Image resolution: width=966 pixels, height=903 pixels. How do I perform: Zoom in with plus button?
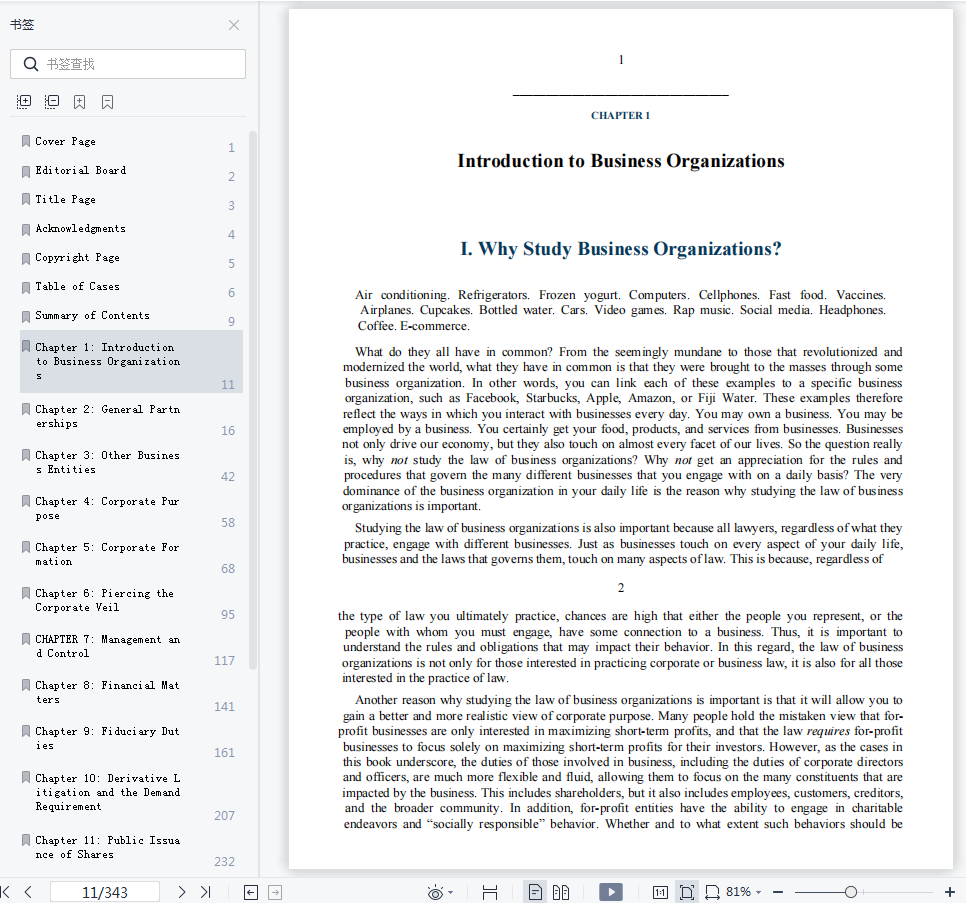(949, 892)
